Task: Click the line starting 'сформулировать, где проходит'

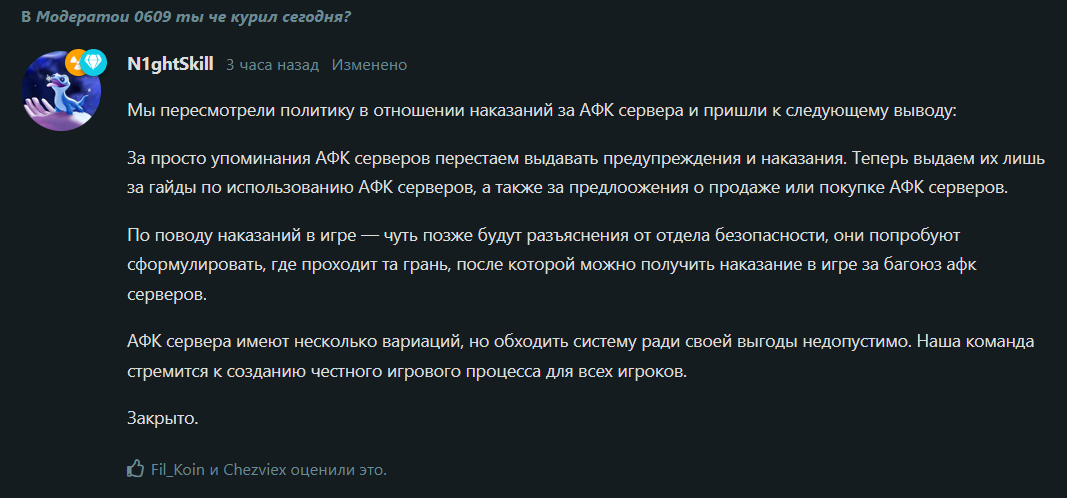Action: pyautogui.click(x=552, y=265)
